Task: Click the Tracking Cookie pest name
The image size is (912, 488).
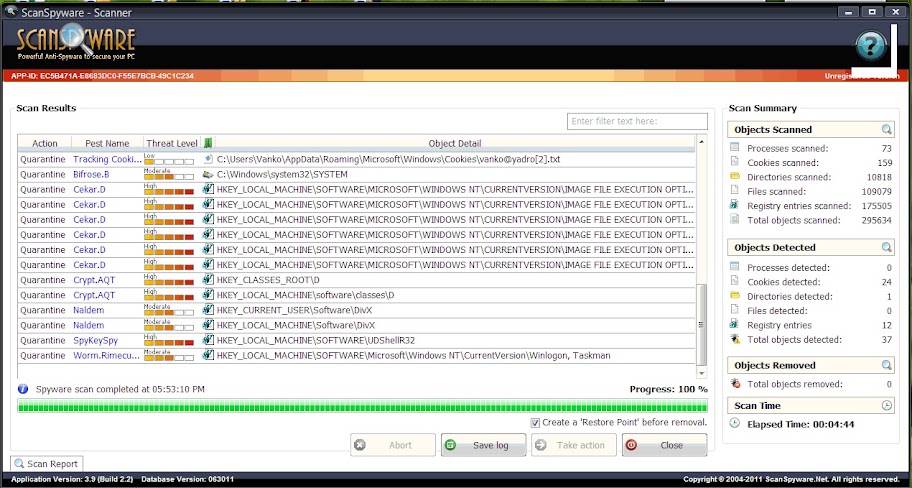Action: pyautogui.click(x=108, y=159)
